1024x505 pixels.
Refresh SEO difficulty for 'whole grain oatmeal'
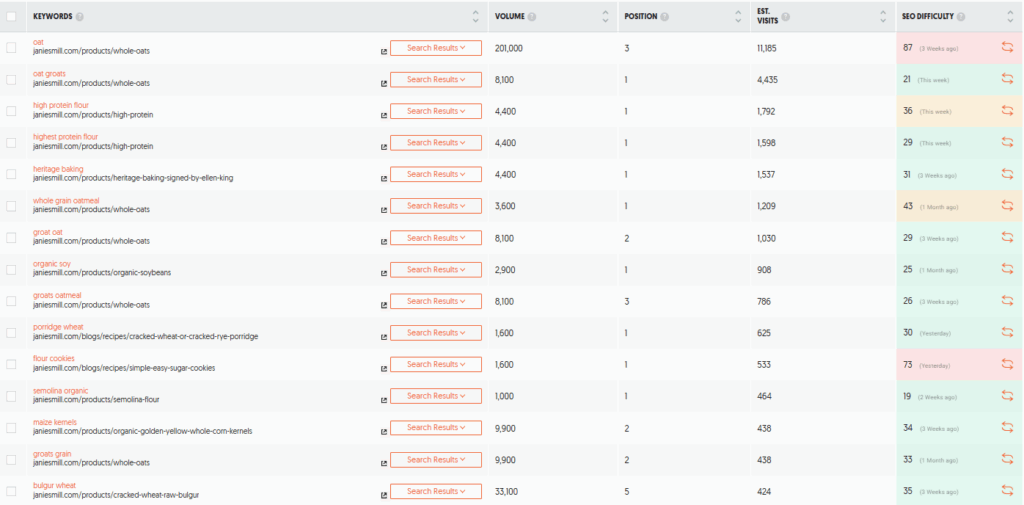[1007, 206]
